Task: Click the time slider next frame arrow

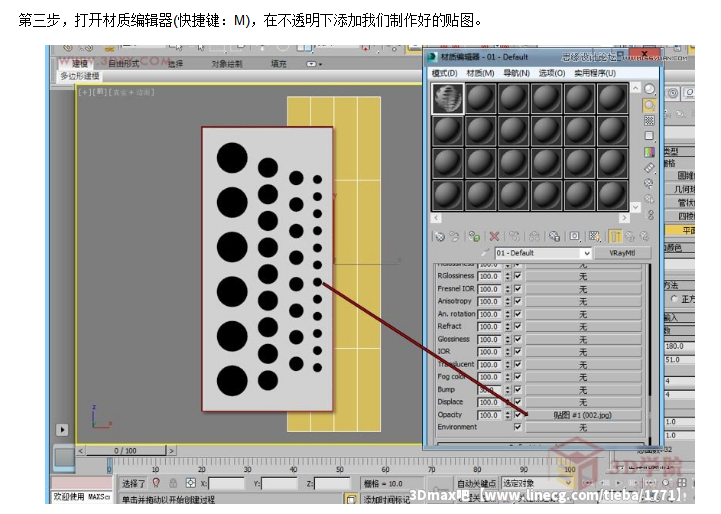Action: click(171, 451)
